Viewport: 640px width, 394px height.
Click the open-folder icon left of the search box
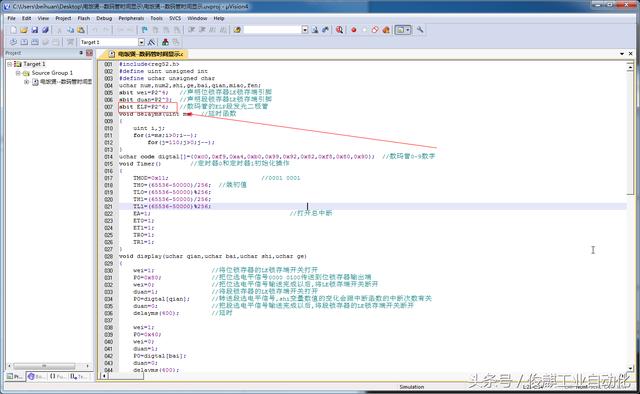237,30
